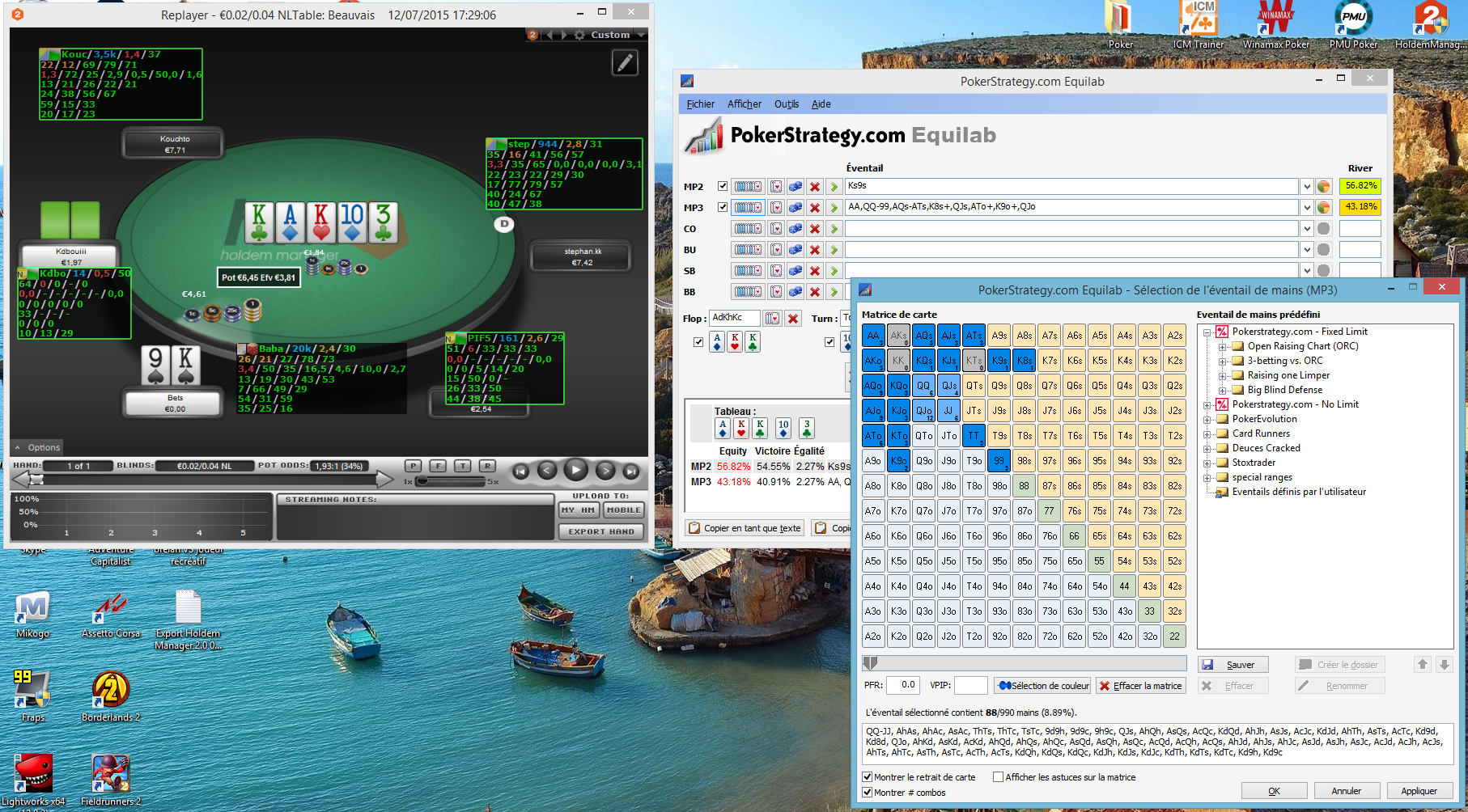Jump to Preflop with P button

click(413, 466)
